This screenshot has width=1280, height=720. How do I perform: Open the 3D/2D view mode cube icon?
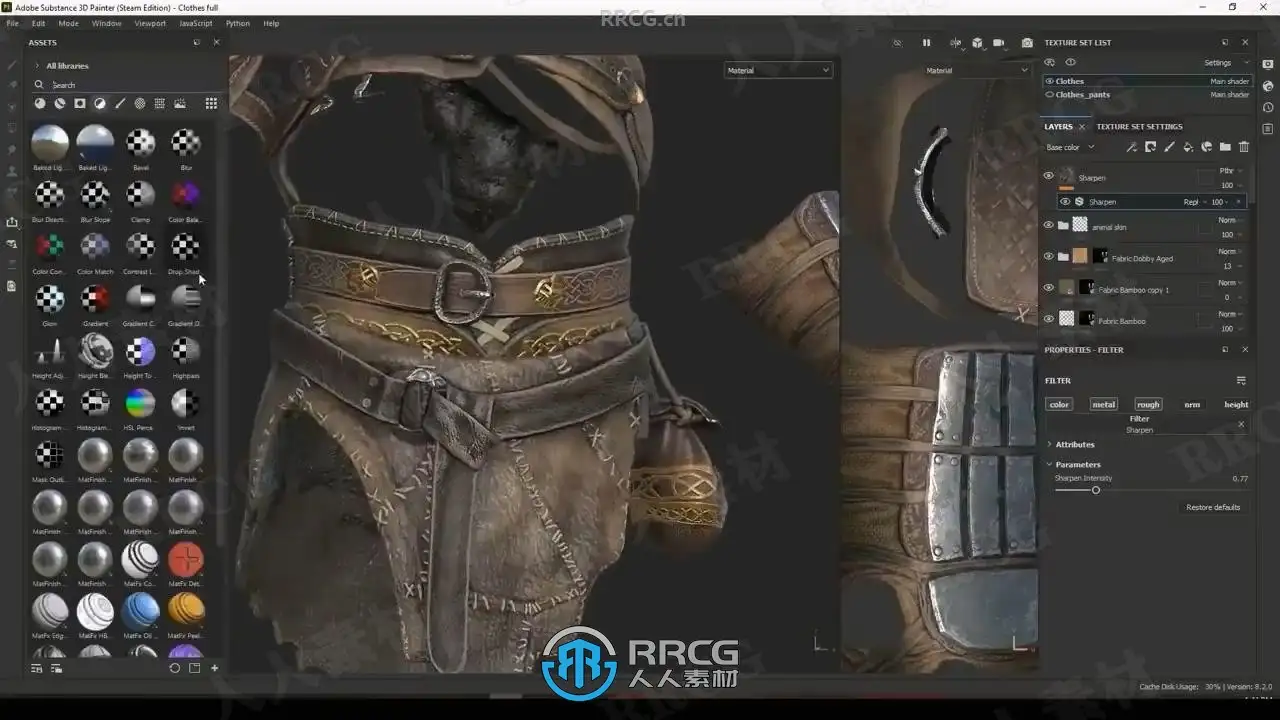point(977,43)
